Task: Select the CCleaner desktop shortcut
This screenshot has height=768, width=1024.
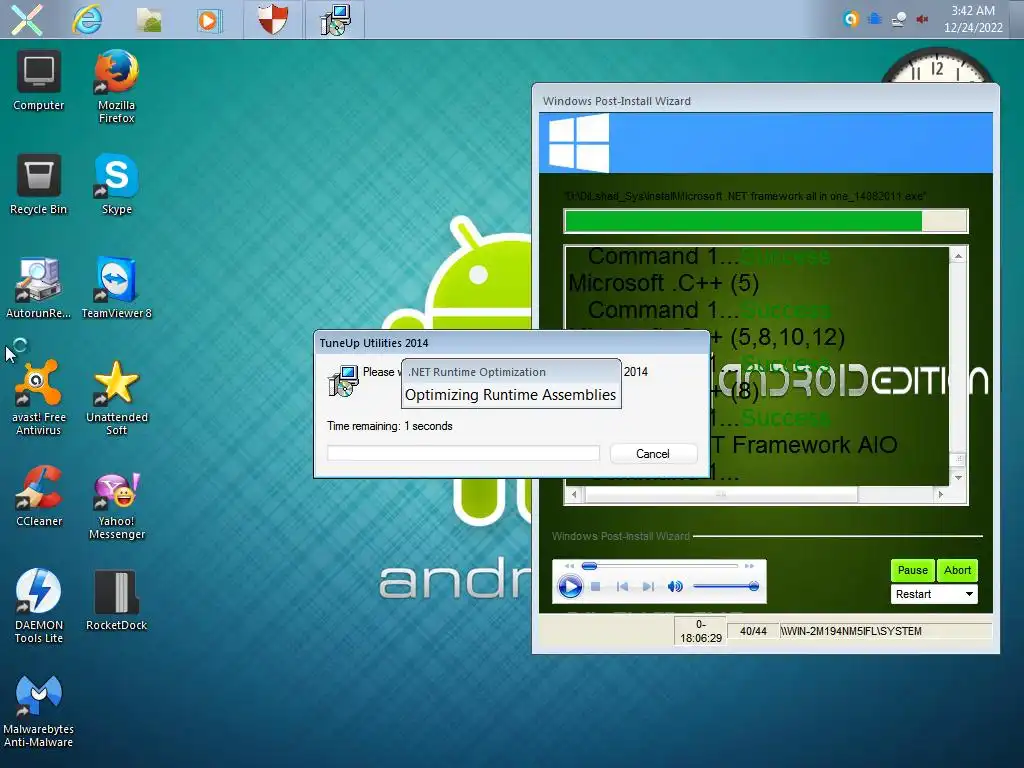Action: click(39, 496)
